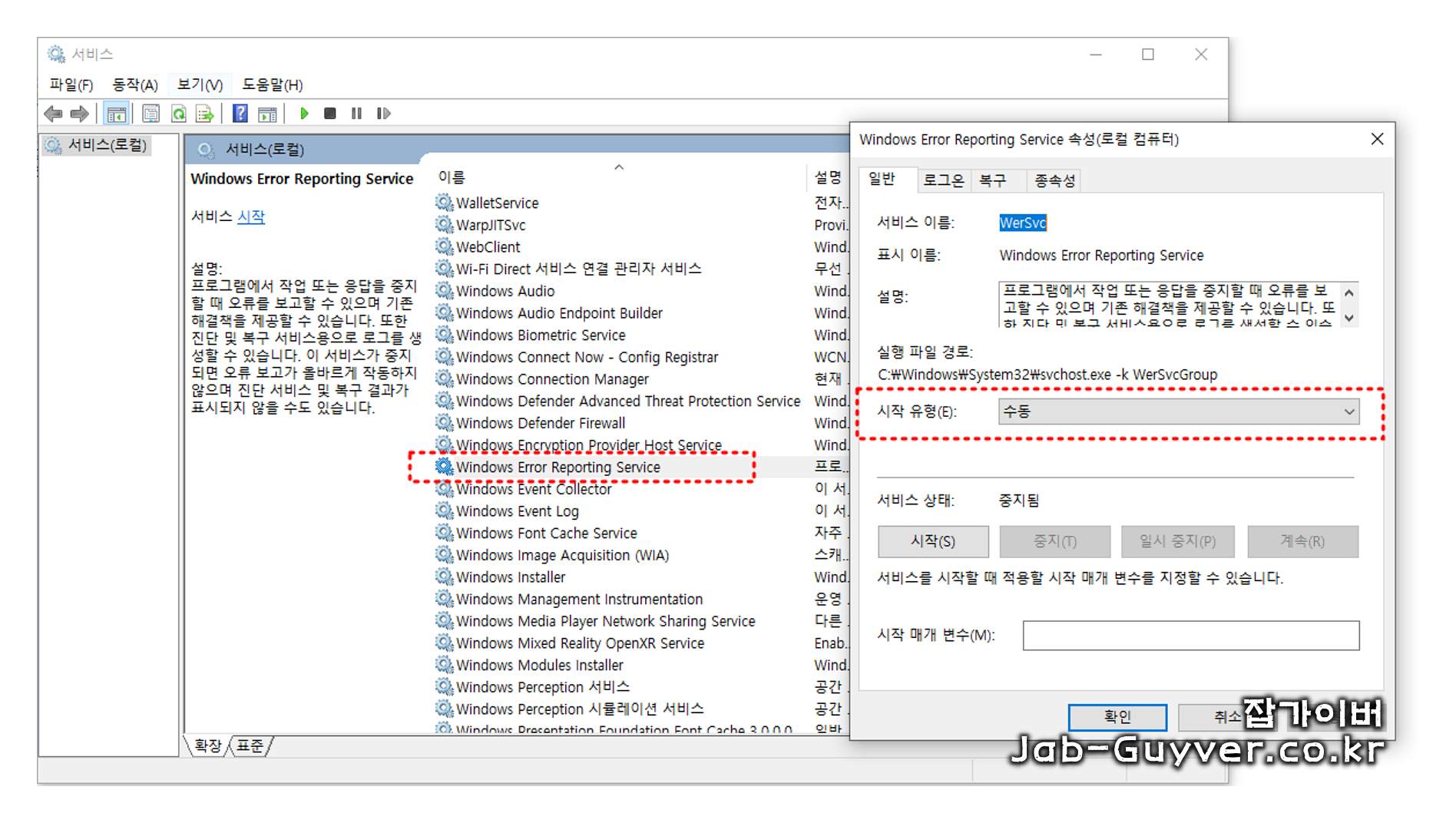Viewport: 1456px width, 823px height.
Task: Click the 확인 button
Action: coord(1117,717)
